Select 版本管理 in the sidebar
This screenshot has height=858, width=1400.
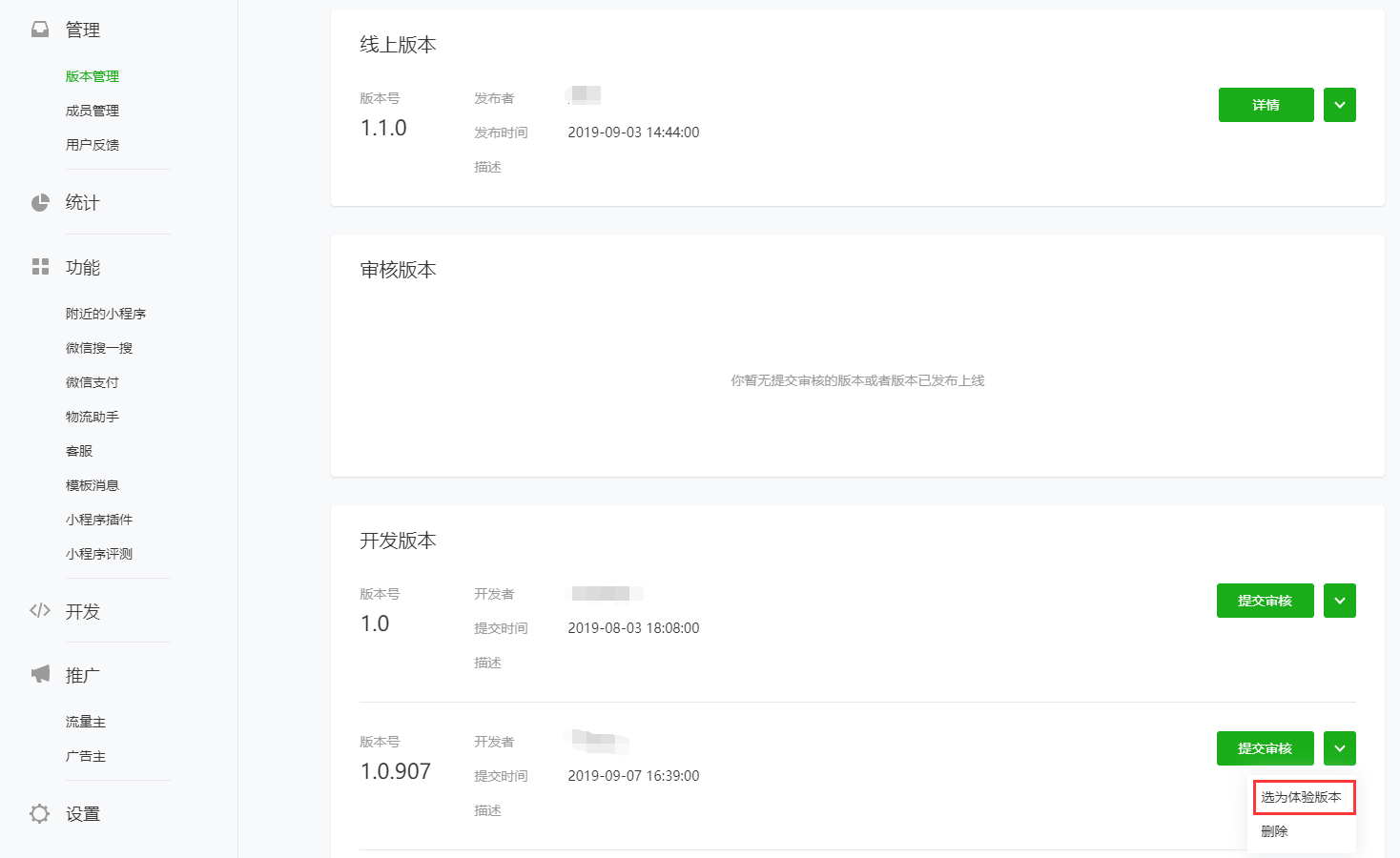(93, 76)
